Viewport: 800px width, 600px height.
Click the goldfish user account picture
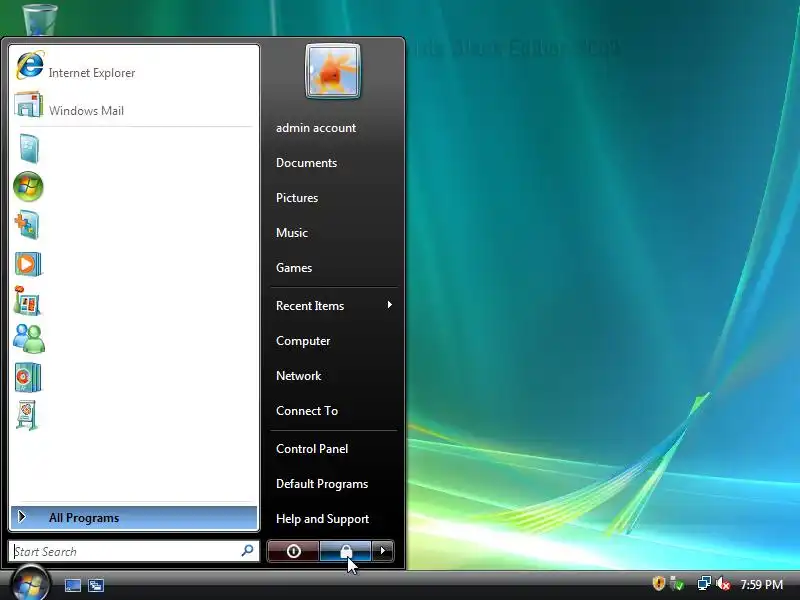[x=333, y=71]
